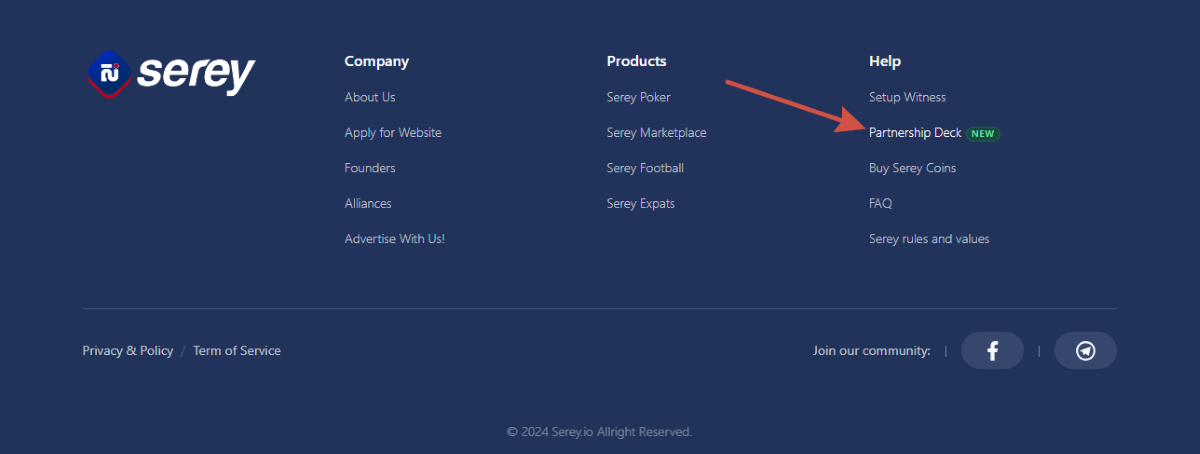The image size is (1200, 454).
Task: Click Buy Serey Coins
Action: click(912, 168)
